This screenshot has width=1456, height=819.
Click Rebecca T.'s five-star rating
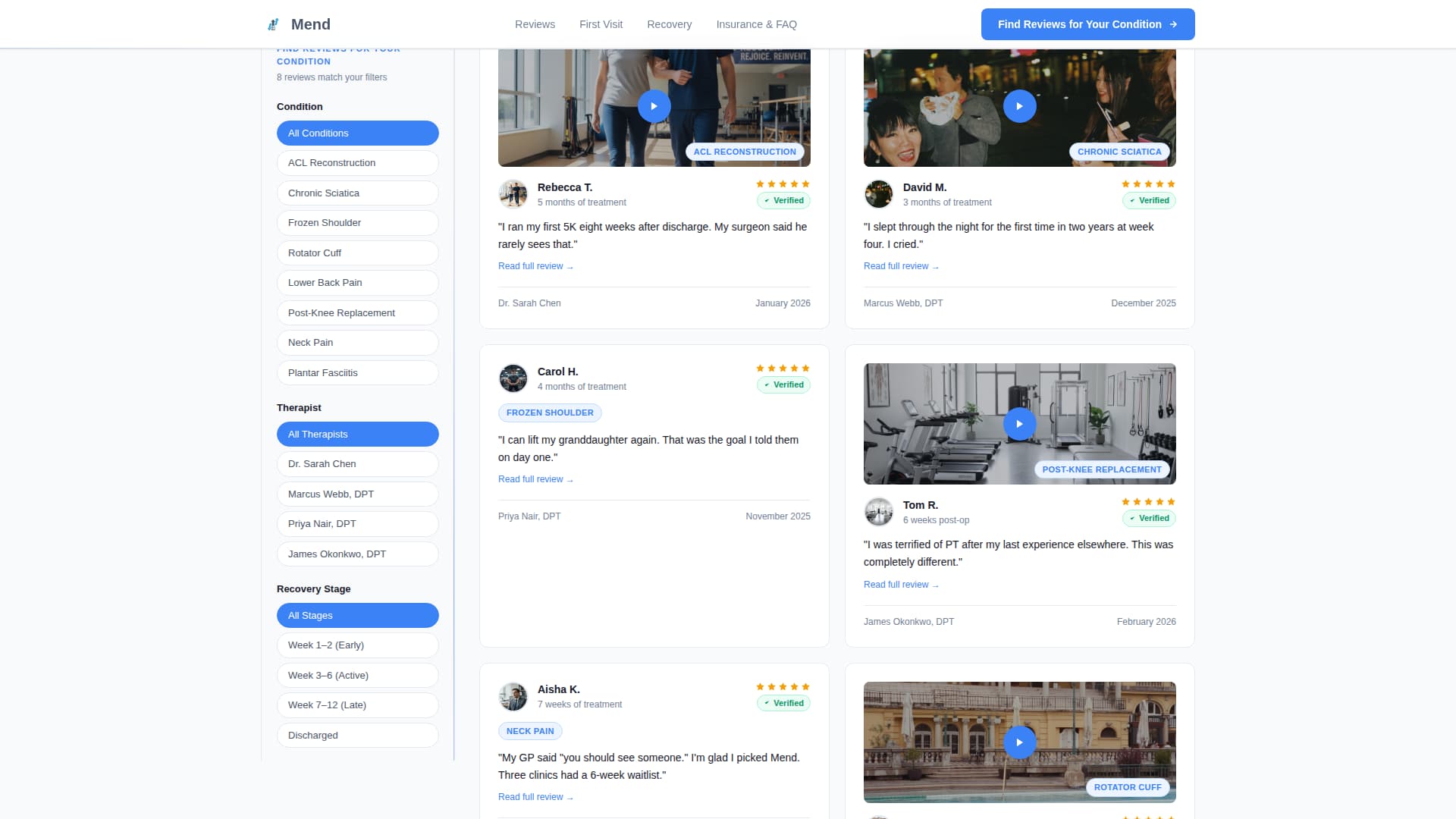(783, 184)
